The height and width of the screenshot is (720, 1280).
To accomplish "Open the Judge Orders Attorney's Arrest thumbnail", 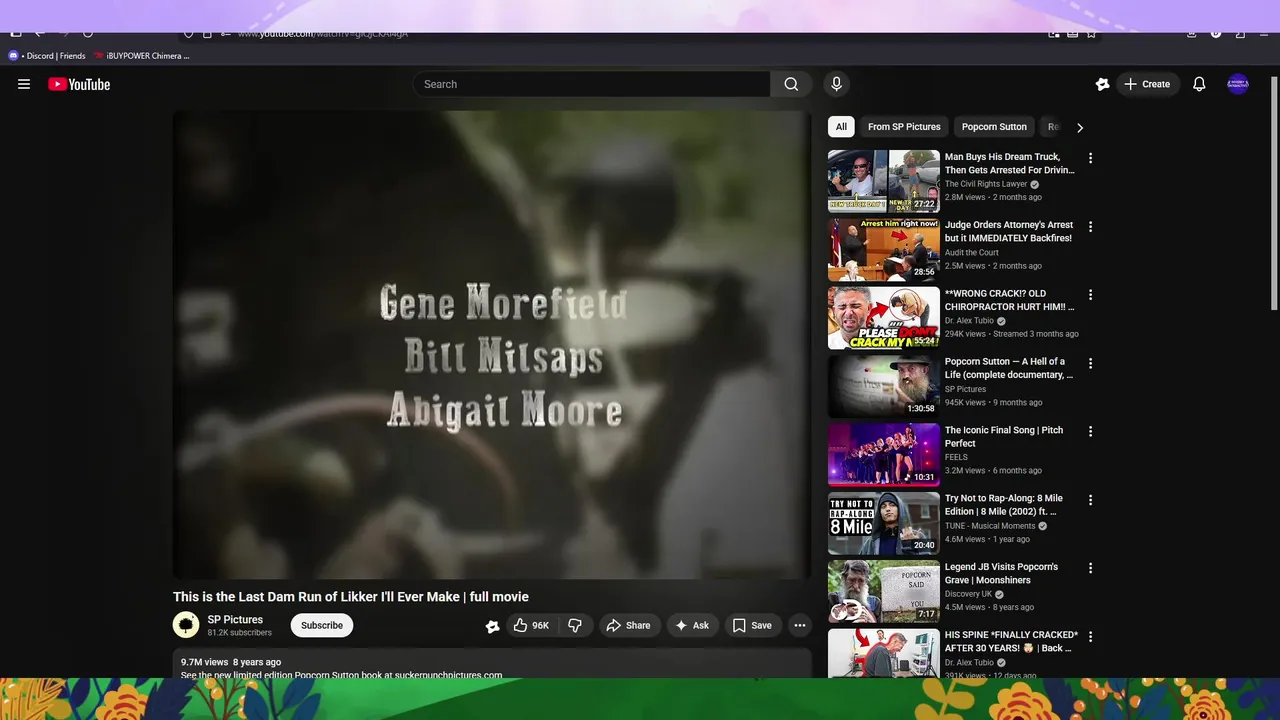I will (884, 250).
